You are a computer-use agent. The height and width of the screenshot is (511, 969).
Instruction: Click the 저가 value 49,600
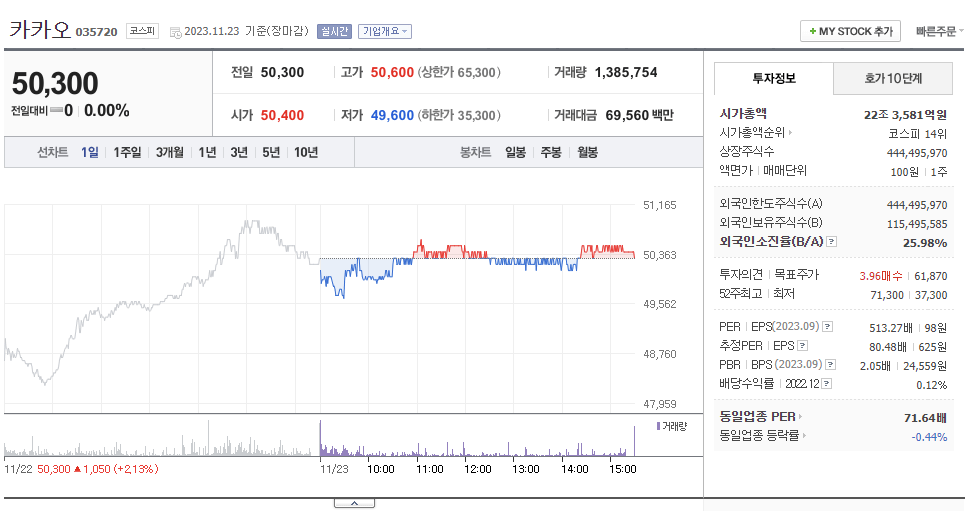tap(392, 115)
